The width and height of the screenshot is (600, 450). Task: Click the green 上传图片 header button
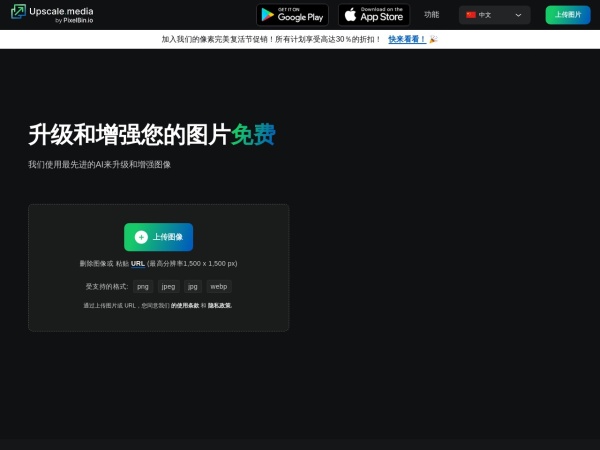[x=568, y=15]
